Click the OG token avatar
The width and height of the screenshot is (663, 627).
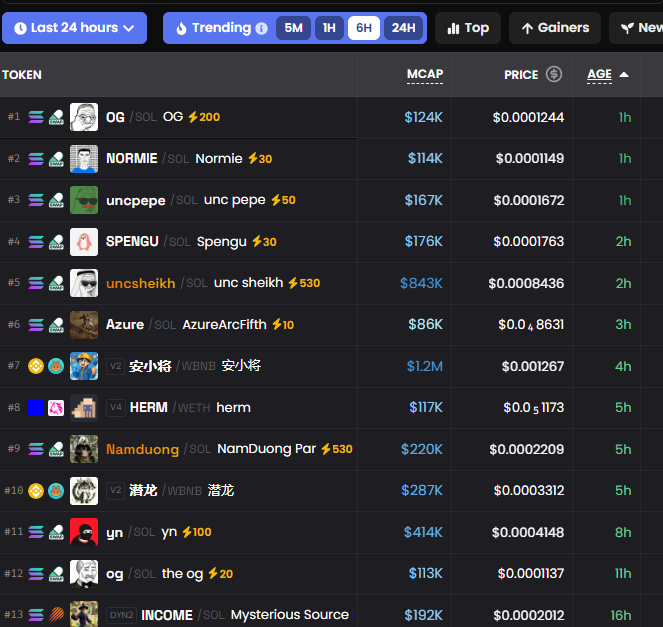click(84, 117)
